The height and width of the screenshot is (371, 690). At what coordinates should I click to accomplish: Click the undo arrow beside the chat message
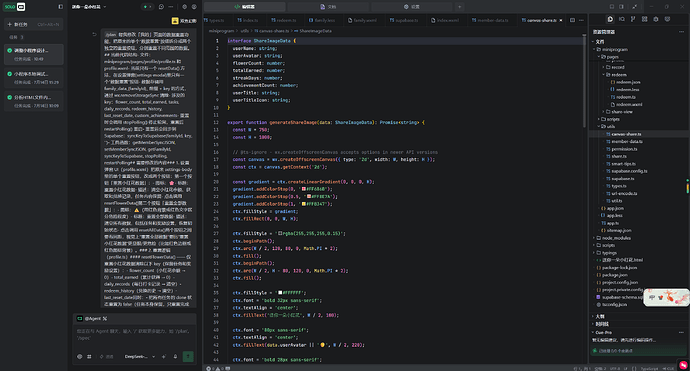(94, 34)
